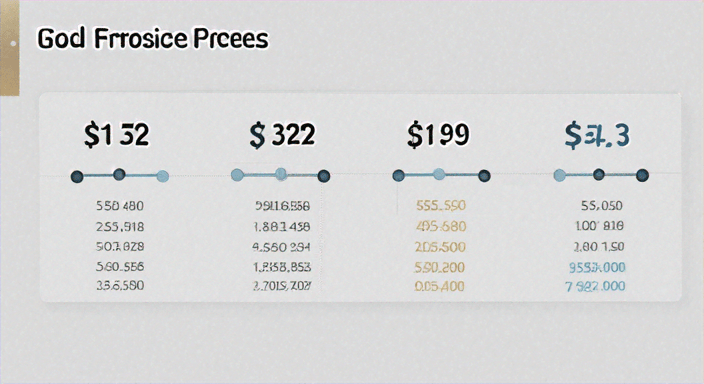The width and height of the screenshot is (704, 384).
Task: Click dark right end dot under $54.3
Action: tap(642, 175)
